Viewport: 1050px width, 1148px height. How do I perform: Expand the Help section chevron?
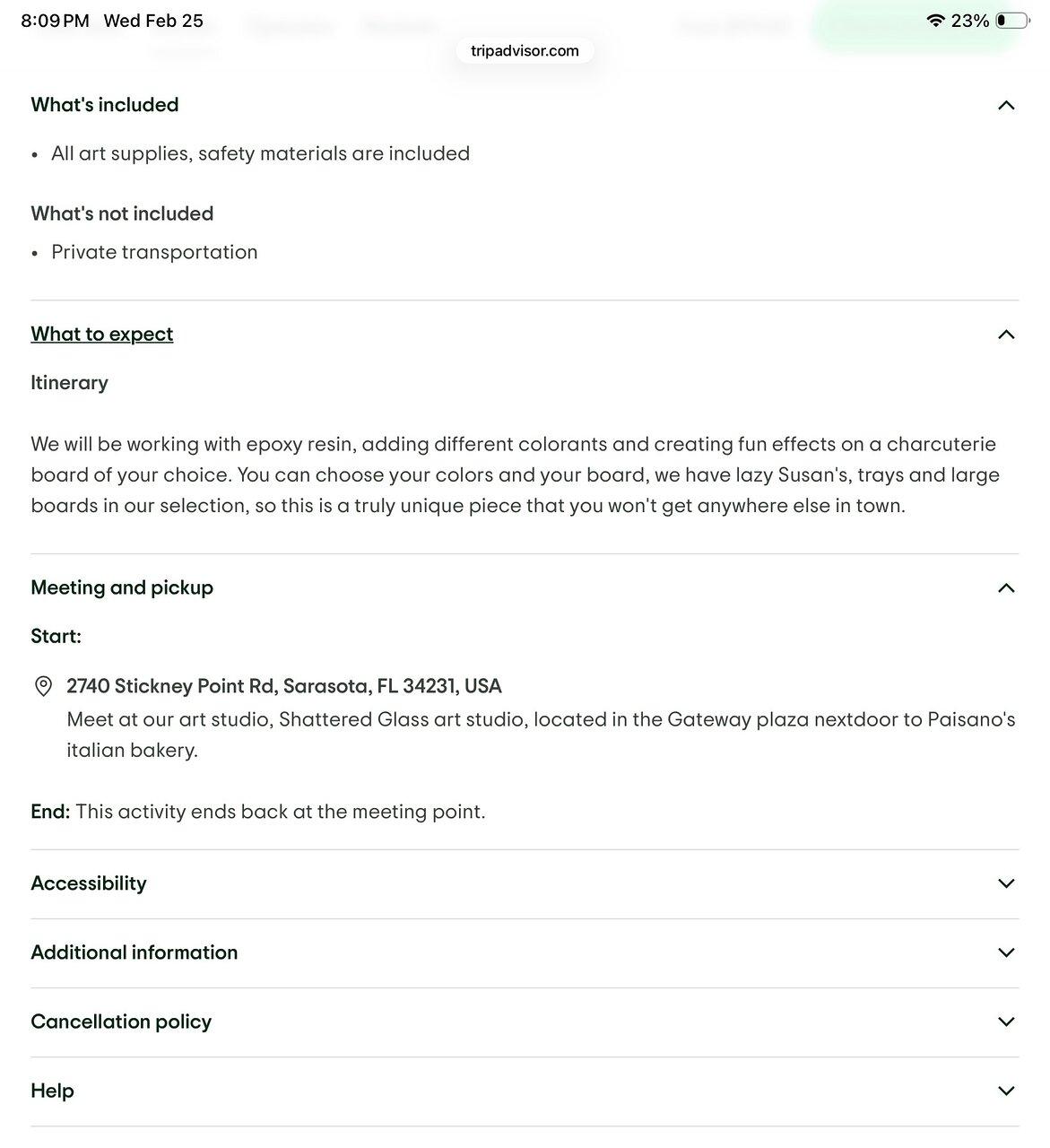click(1006, 1091)
